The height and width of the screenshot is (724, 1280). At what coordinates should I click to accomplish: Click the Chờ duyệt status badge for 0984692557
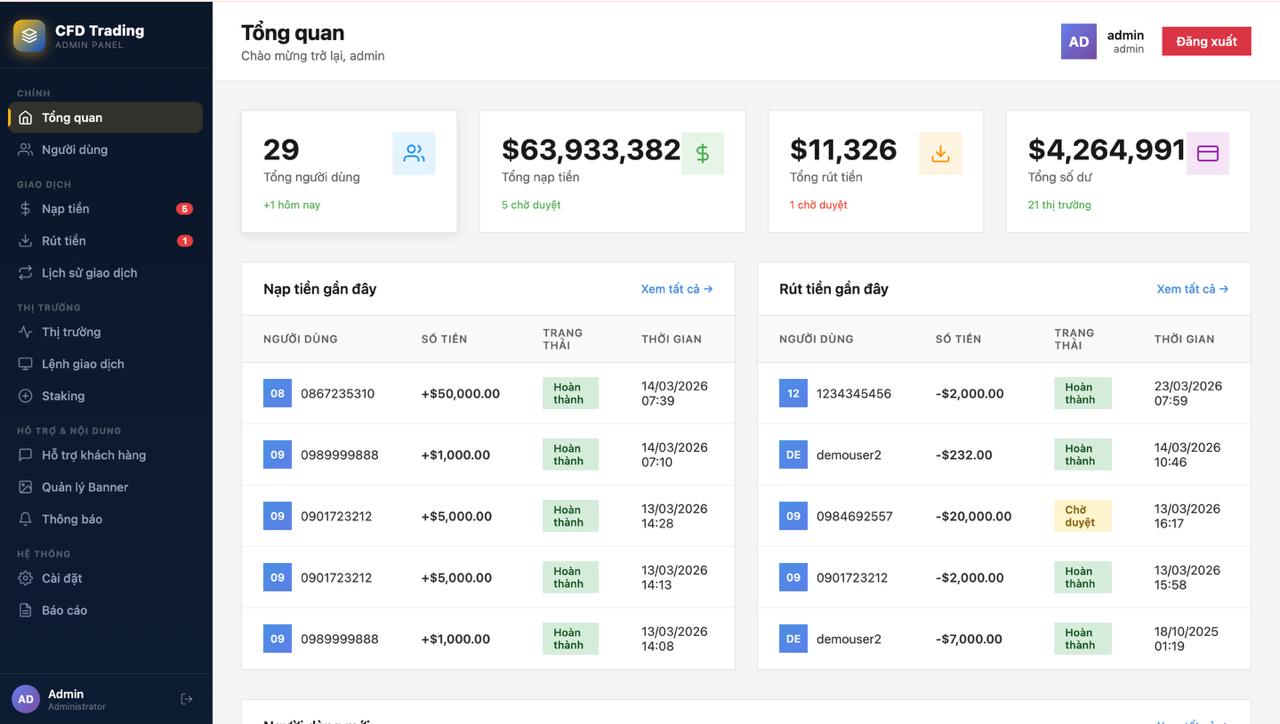click(1082, 515)
